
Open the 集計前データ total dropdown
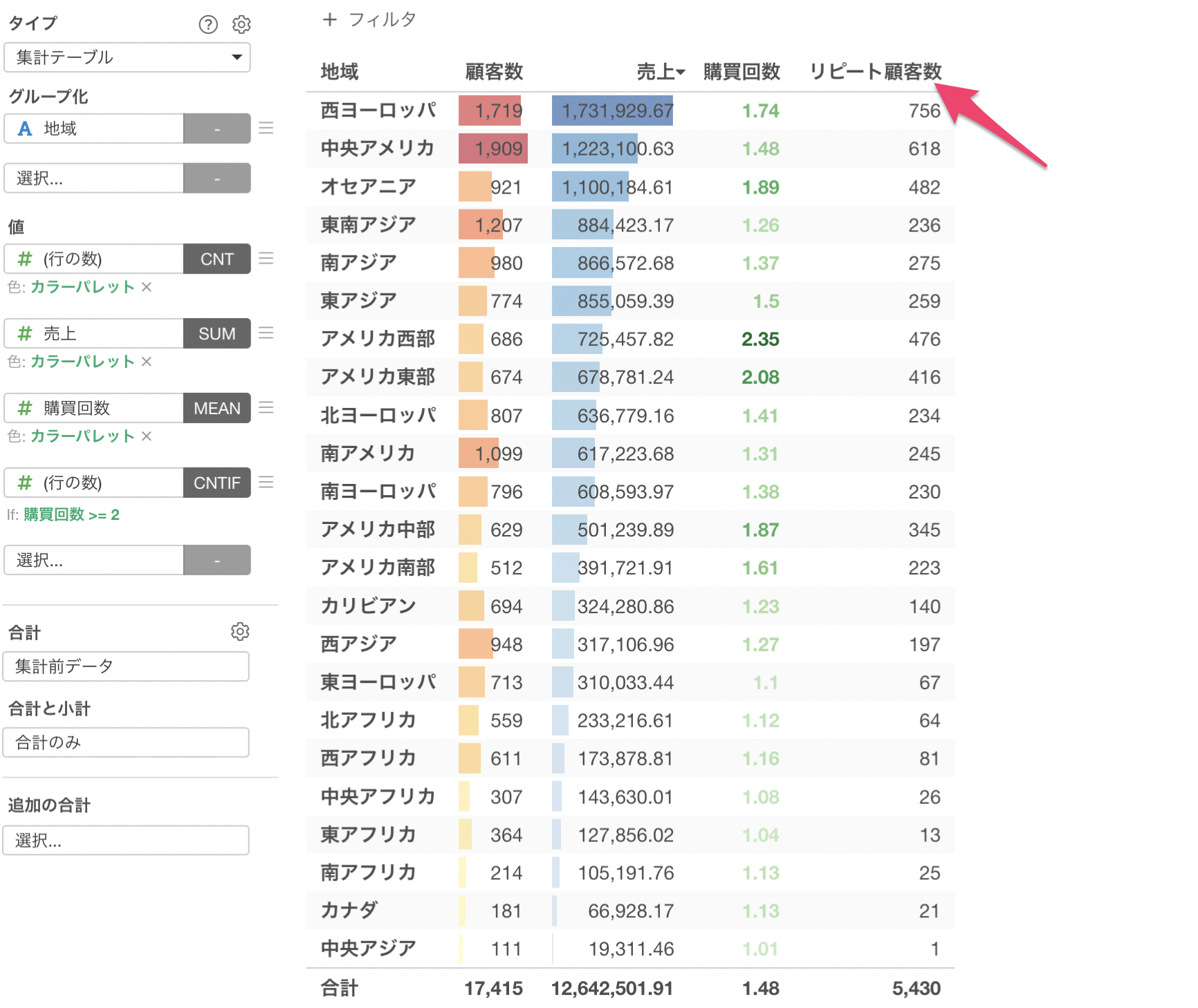[126, 666]
